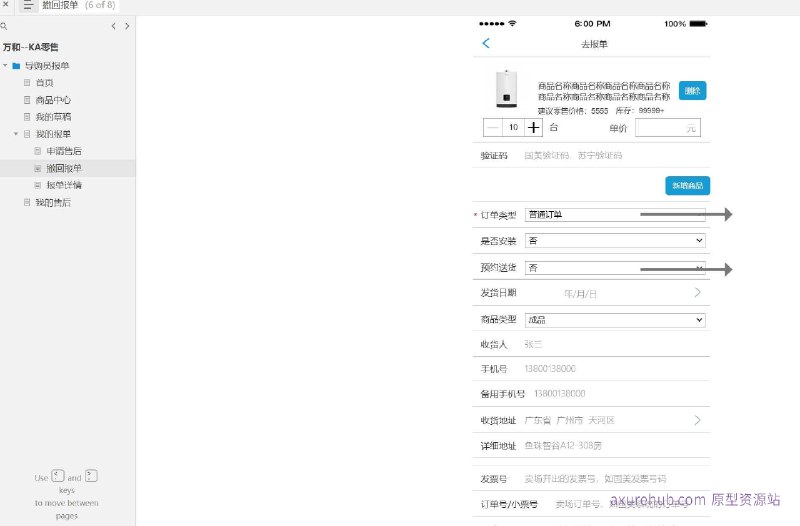Open the sitemap search magnifier icon

coord(4,26)
